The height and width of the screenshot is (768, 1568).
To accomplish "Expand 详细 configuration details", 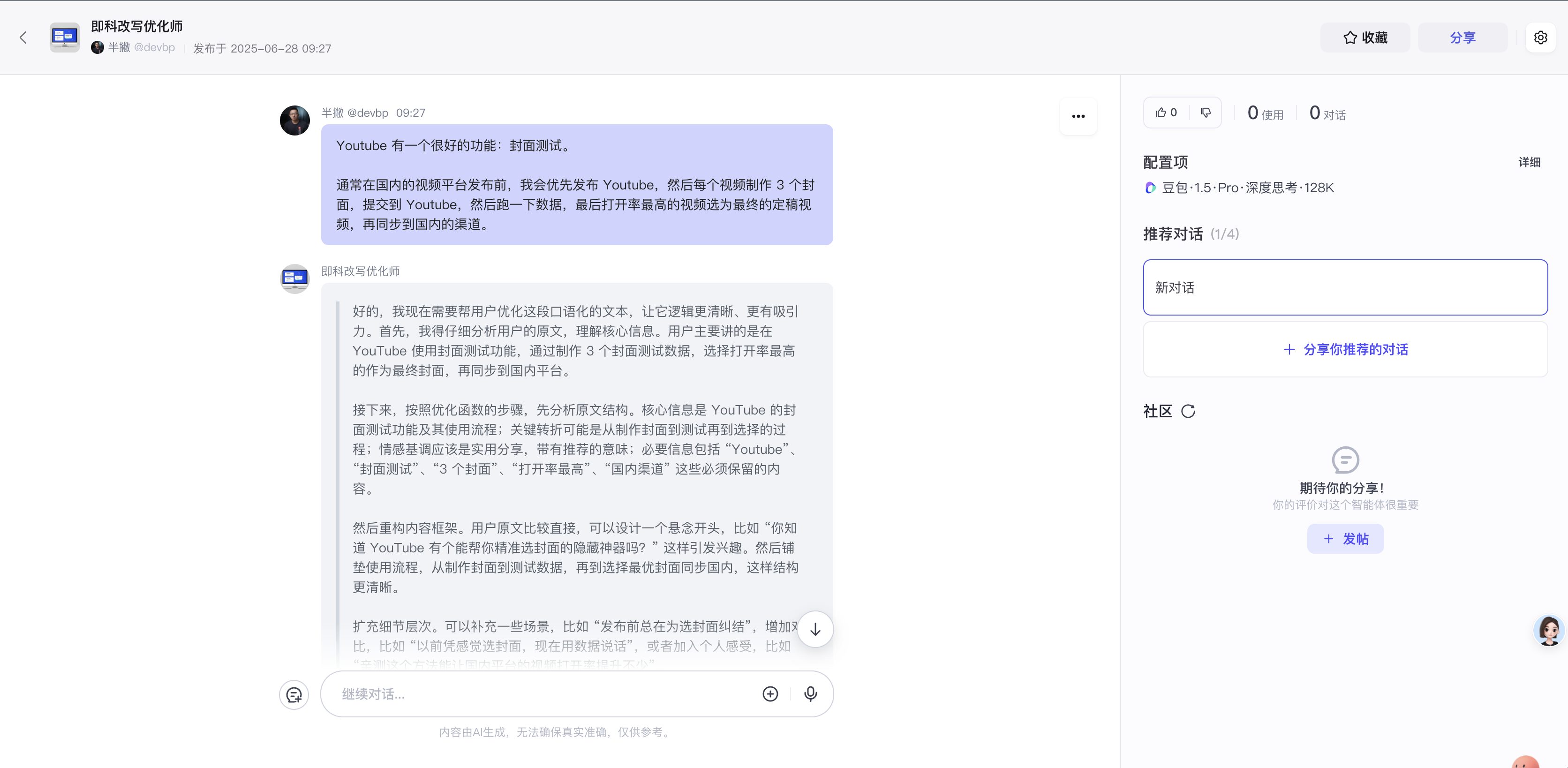I will [1529, 162].
